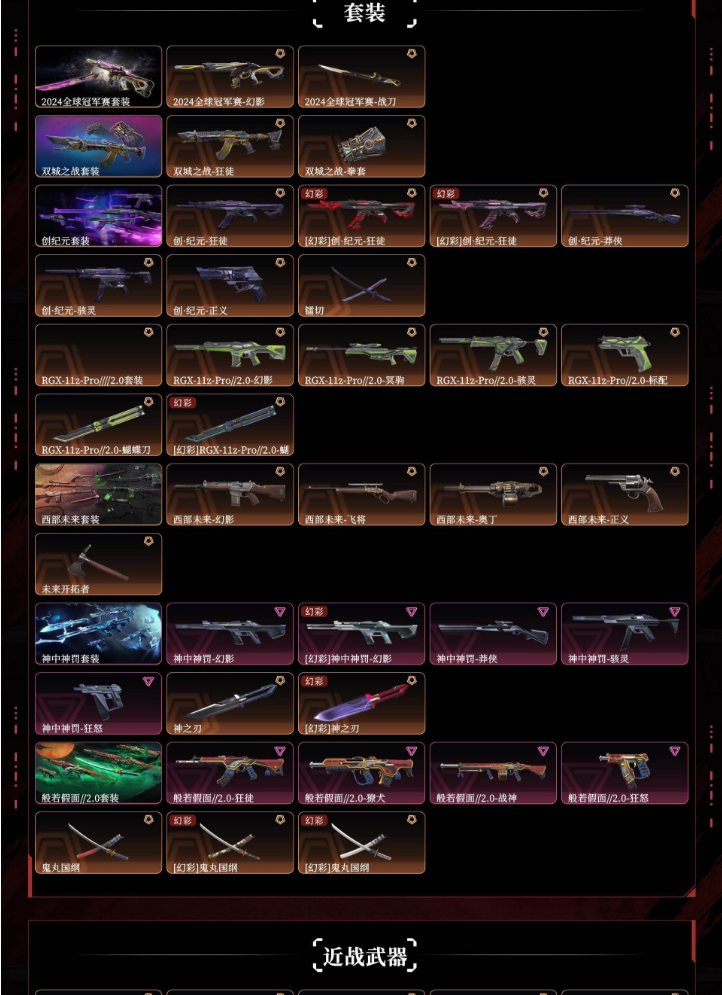
Task: Open the 双城之战-狂徒 rifle card
Action: (x=230, y=146)
